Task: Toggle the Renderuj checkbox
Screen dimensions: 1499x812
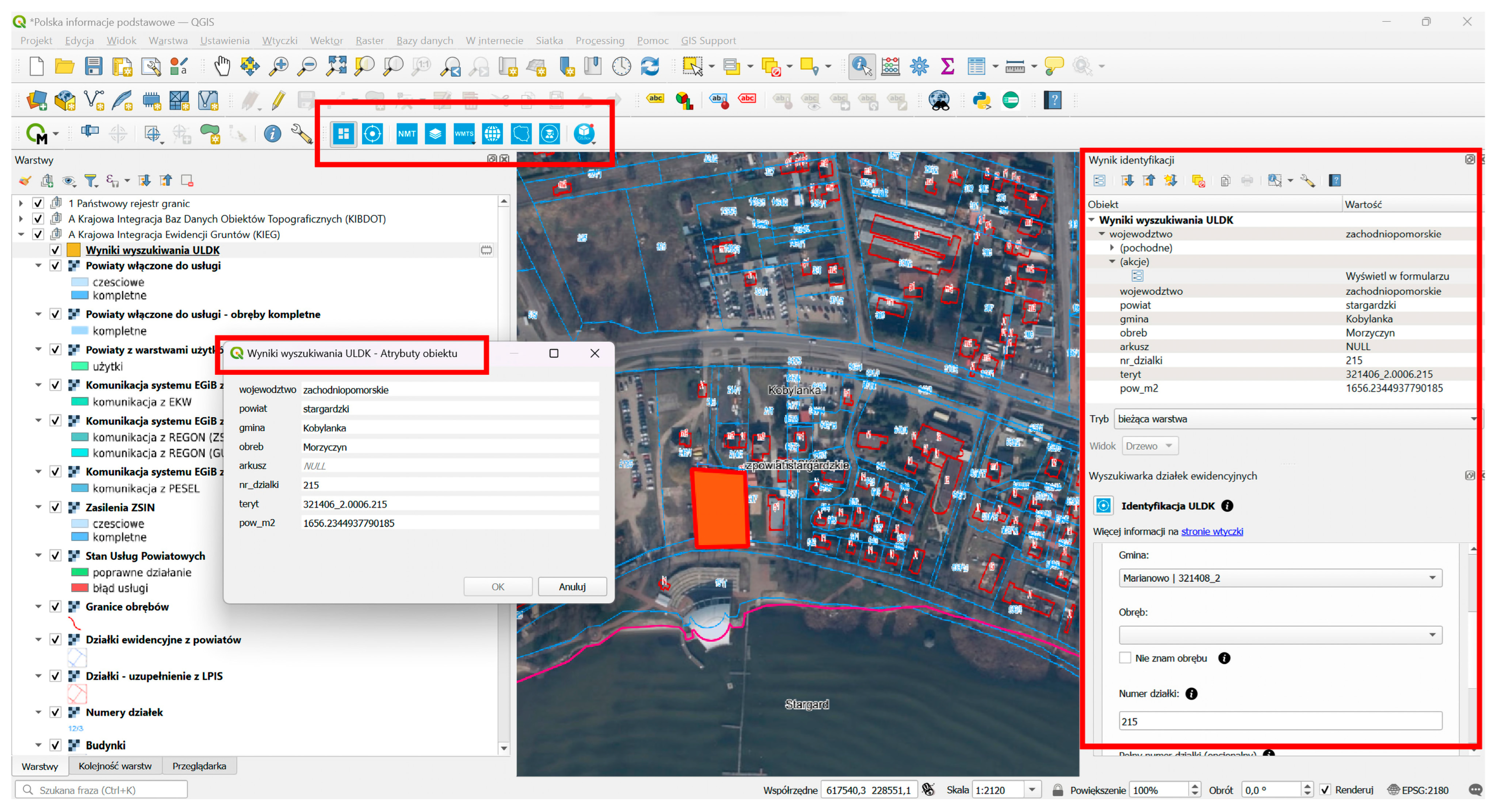Action: click(x=1325, y=790)
